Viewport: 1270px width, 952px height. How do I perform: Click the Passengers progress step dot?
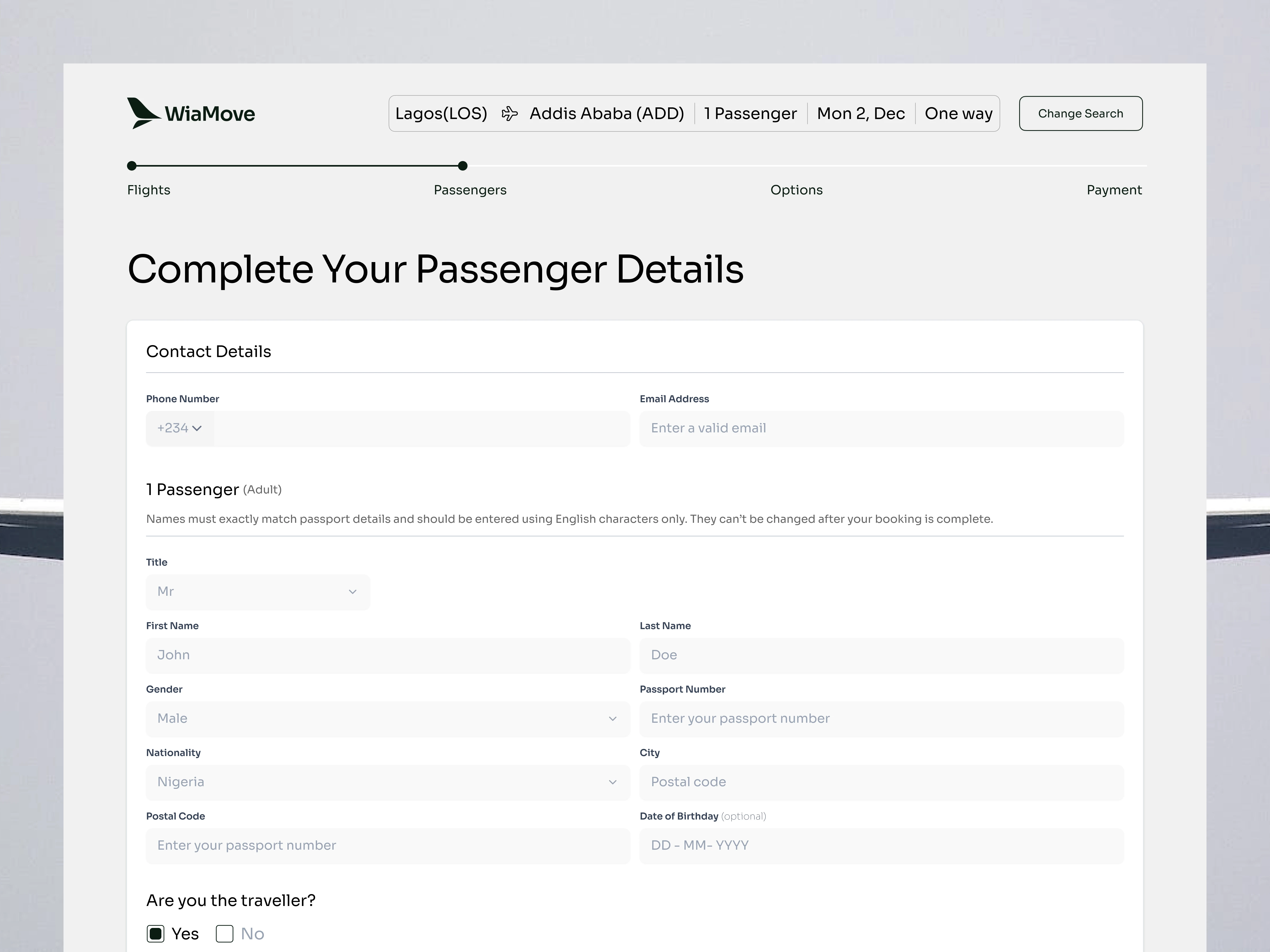coord(463,166)
